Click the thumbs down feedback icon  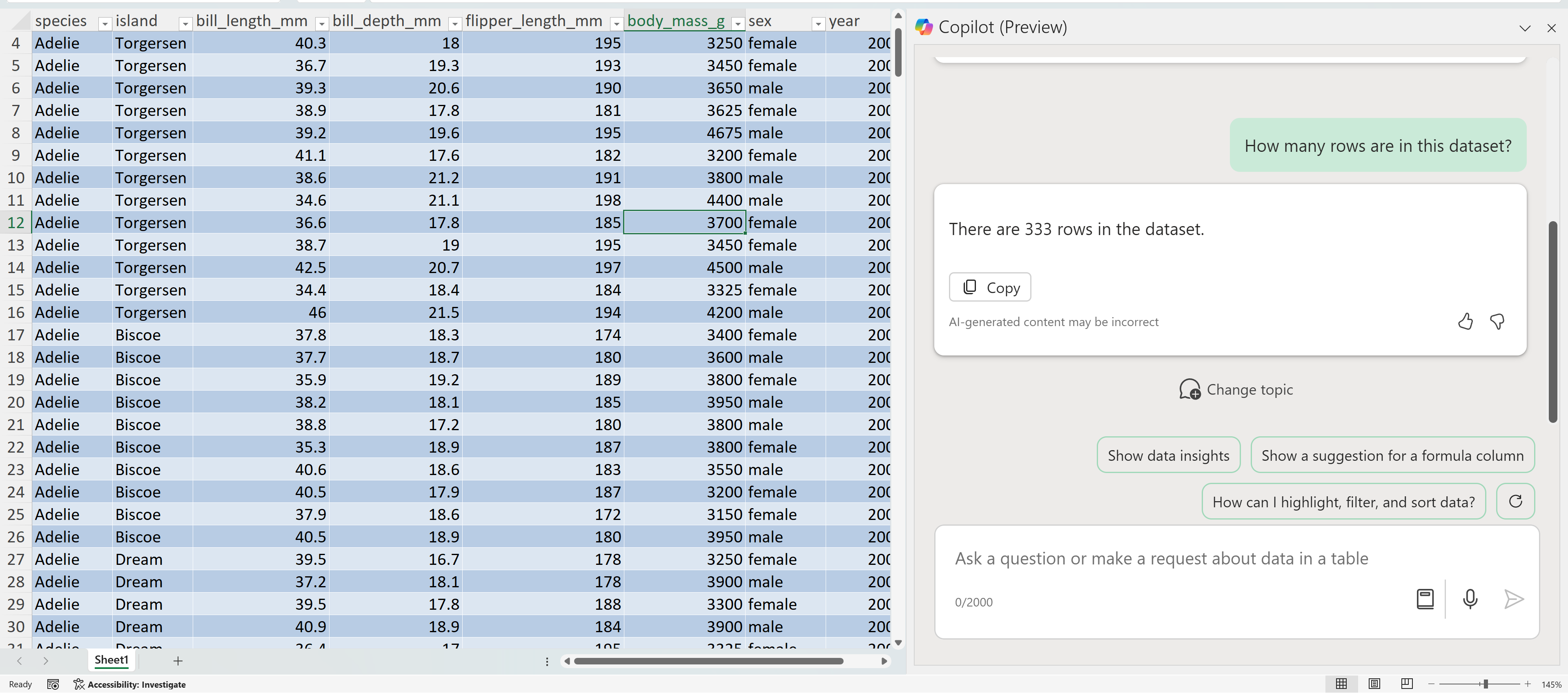tap(1497, 321)
